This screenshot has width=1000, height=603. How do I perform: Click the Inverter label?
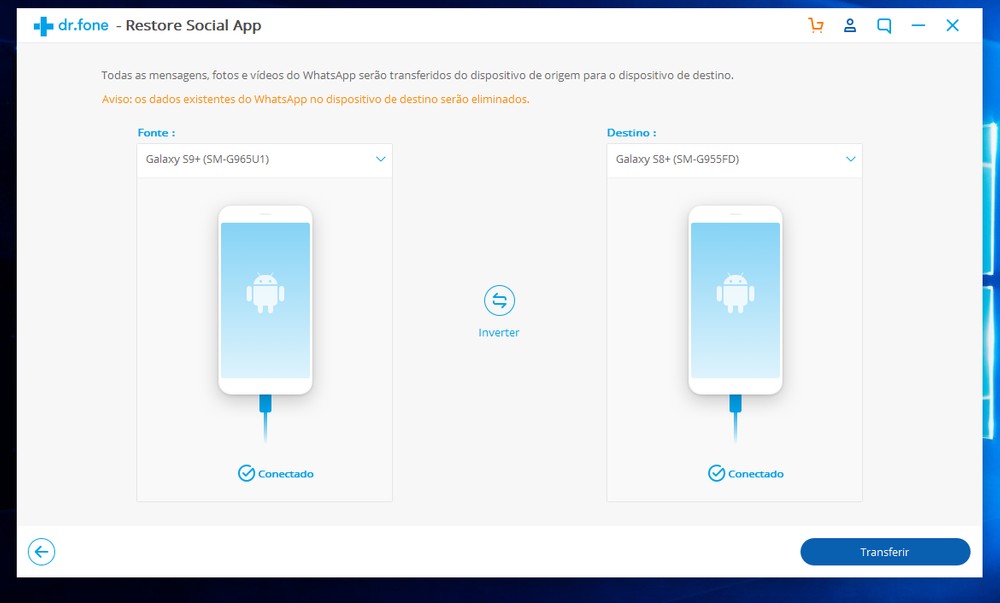(499, 333)
